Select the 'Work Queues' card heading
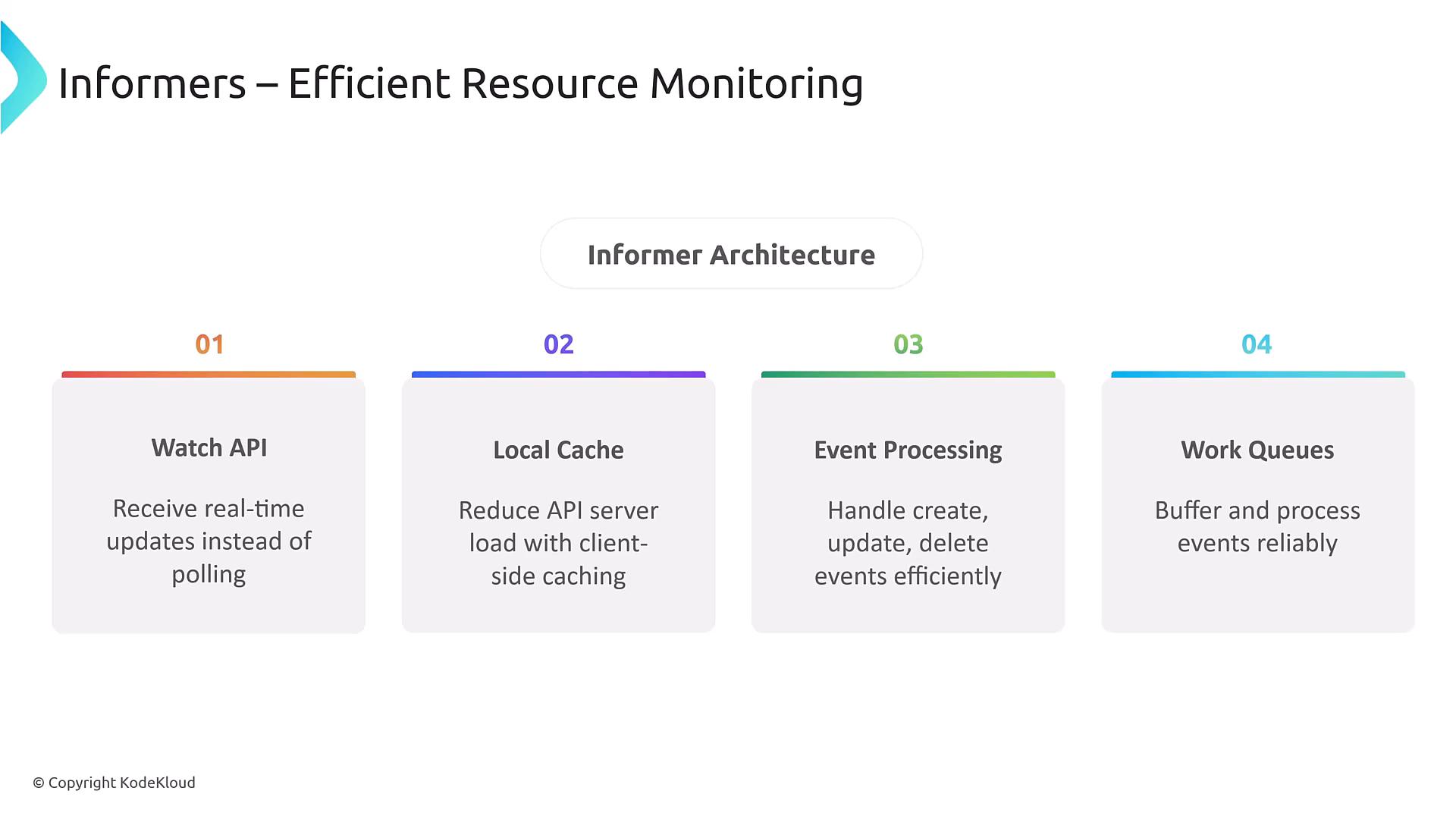The width and height of the screenshot is (1456, 819). pos(1257,450)
